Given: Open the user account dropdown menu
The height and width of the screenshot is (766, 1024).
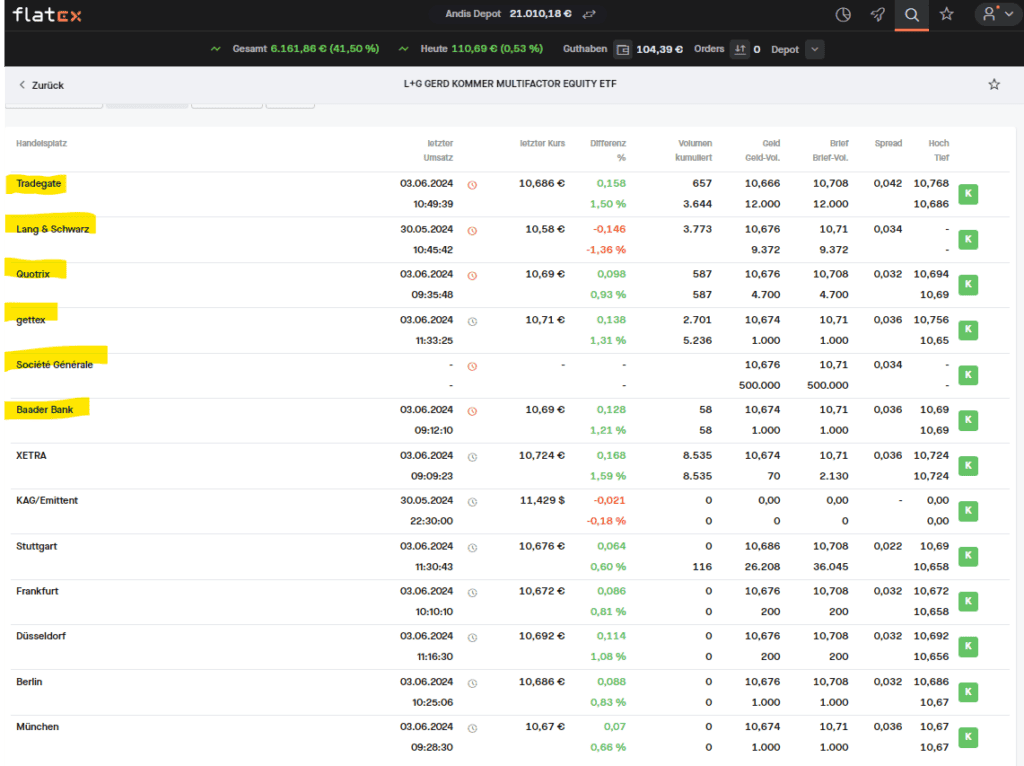Looking at the screenshot, I should pos(996,15).
